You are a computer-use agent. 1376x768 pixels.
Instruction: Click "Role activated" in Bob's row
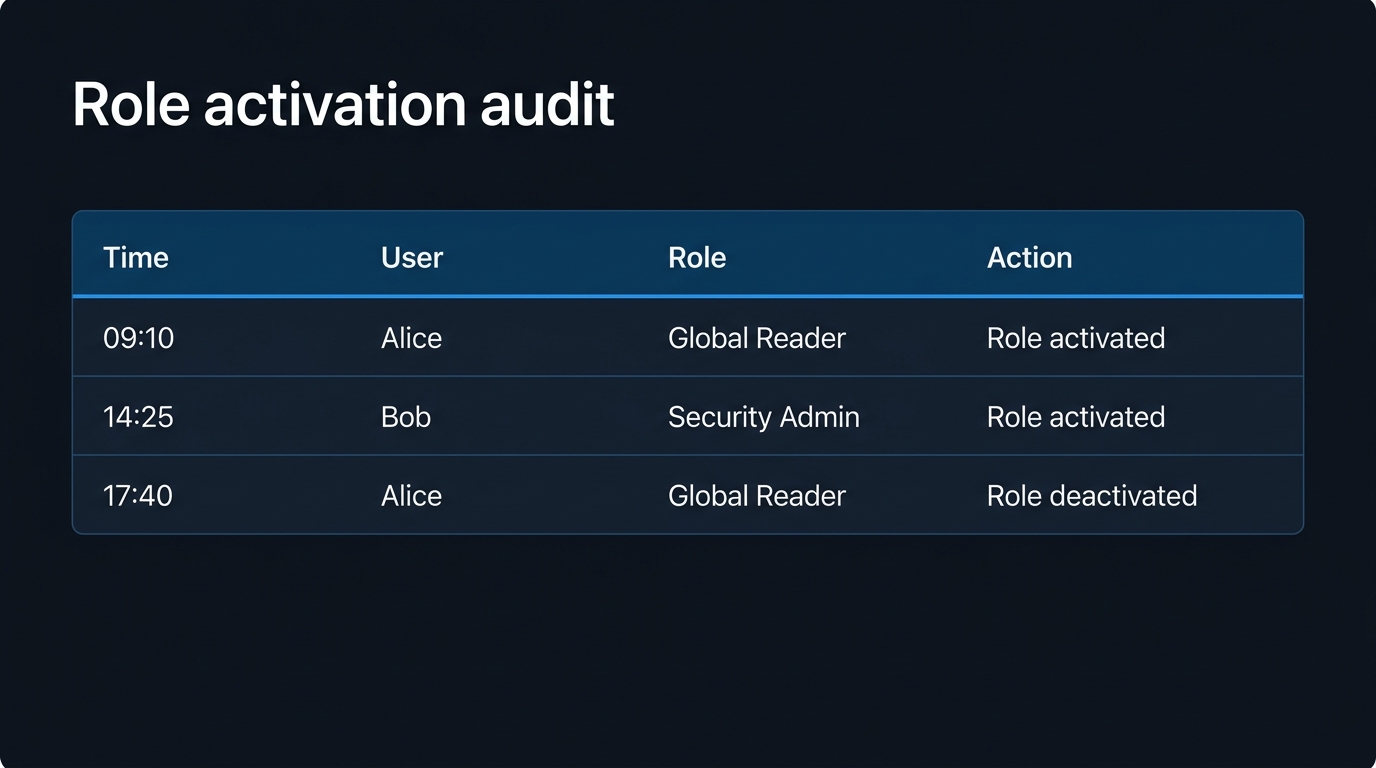1076,416
